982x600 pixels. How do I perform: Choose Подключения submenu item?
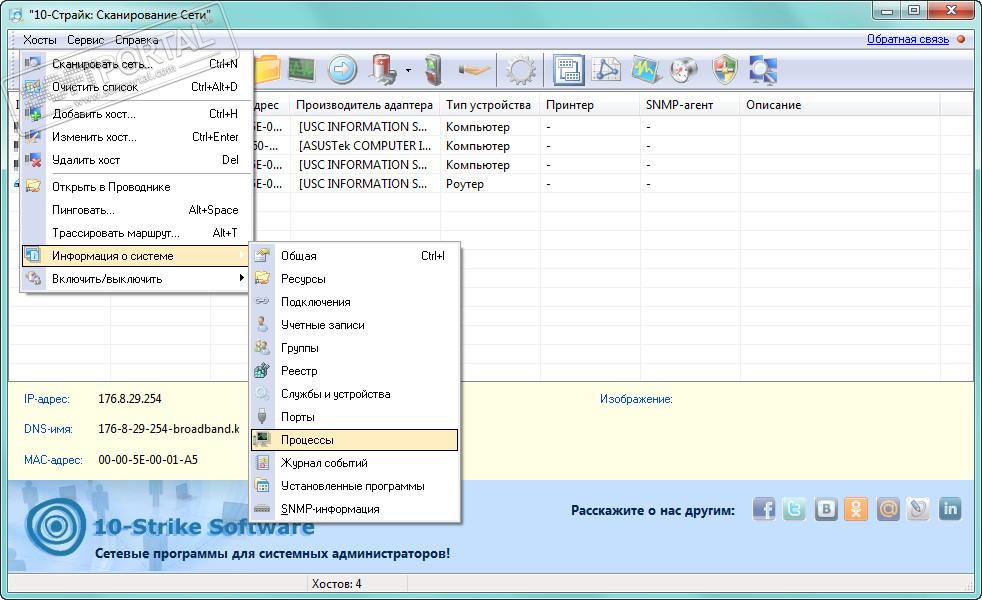point(354,303)
